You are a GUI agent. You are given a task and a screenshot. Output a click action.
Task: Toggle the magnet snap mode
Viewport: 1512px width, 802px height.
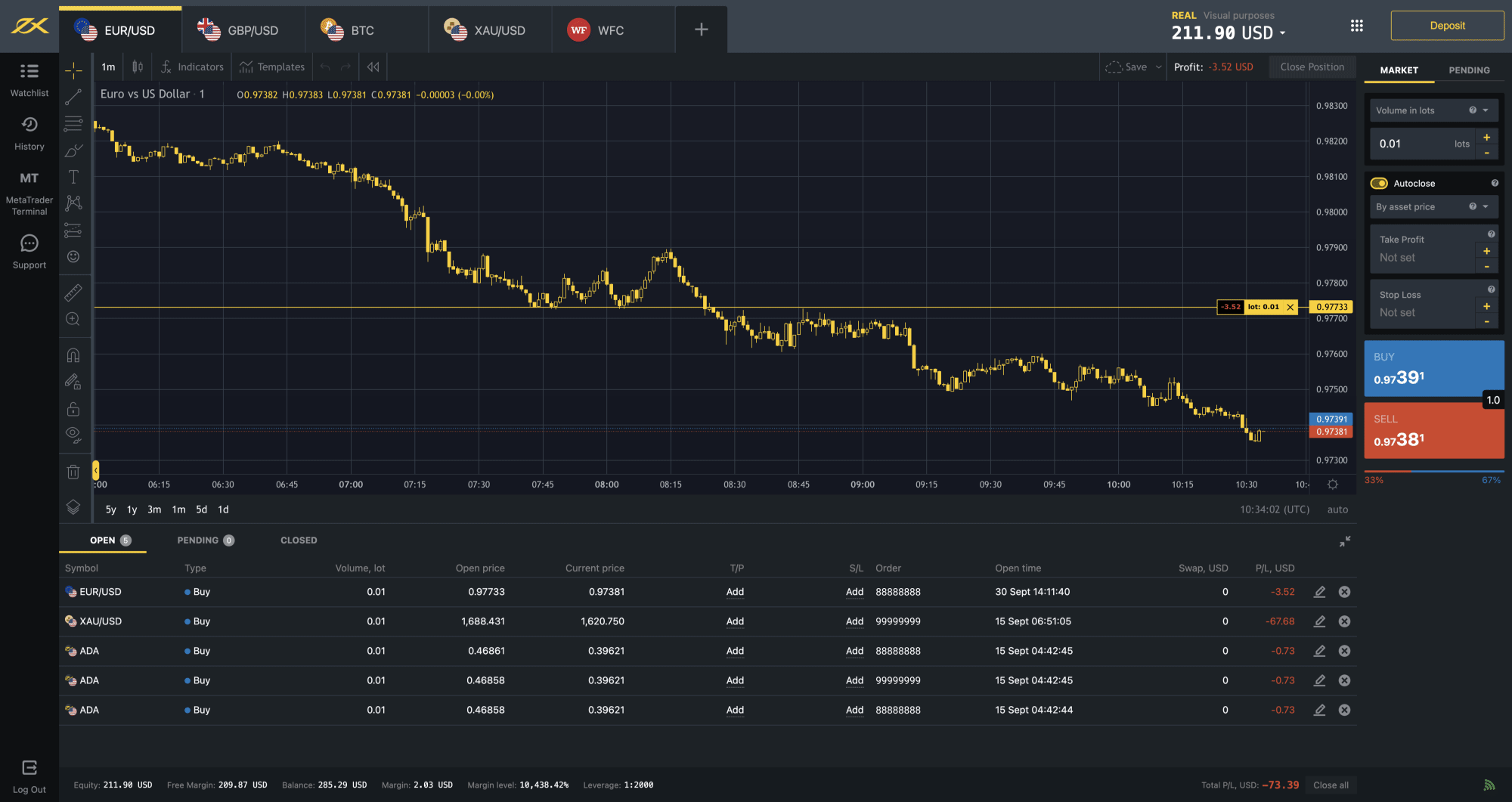[x=73, y=355]
